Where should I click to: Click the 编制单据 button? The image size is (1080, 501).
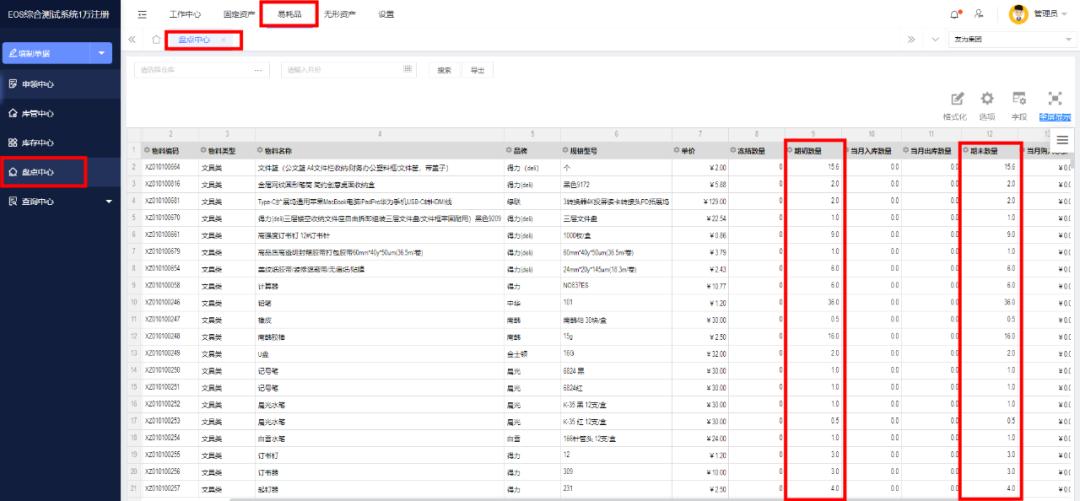(47, 53)
